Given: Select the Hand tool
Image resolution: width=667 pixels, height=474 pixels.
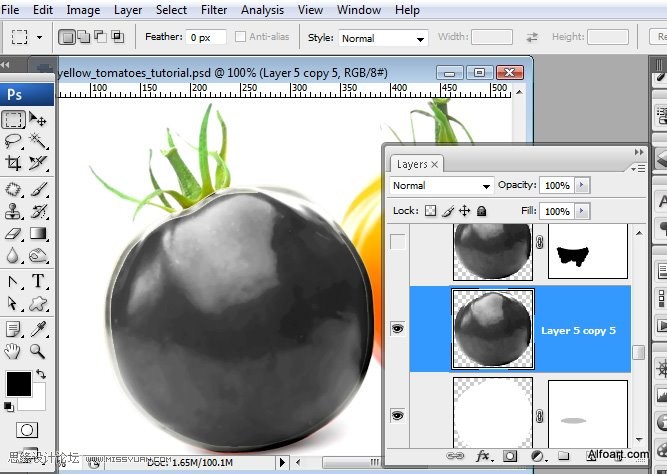Looking at the screenshot, I should 13,351.
